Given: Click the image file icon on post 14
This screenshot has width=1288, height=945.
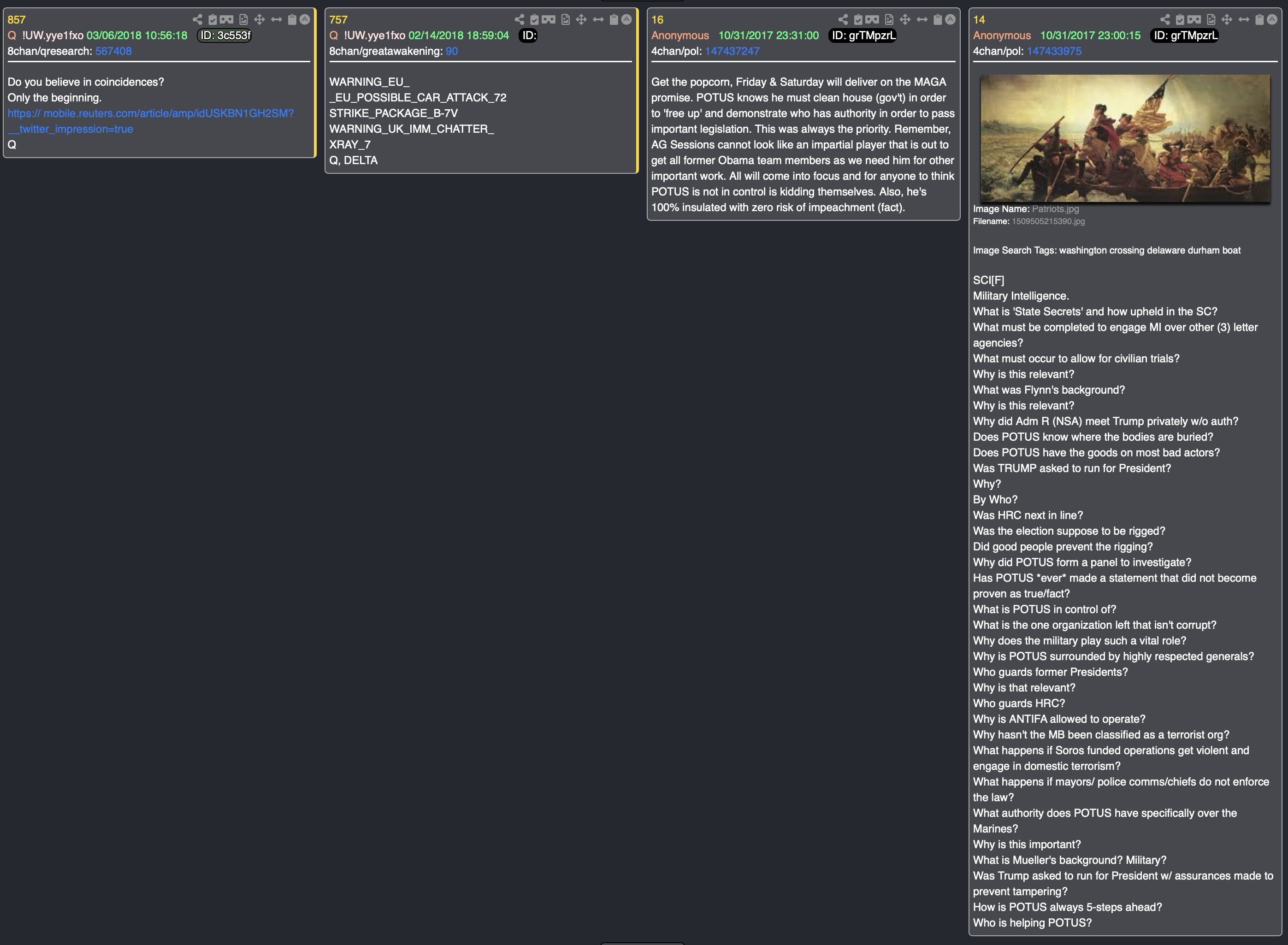Looking at the screenshot, I should click(1211, 19).
